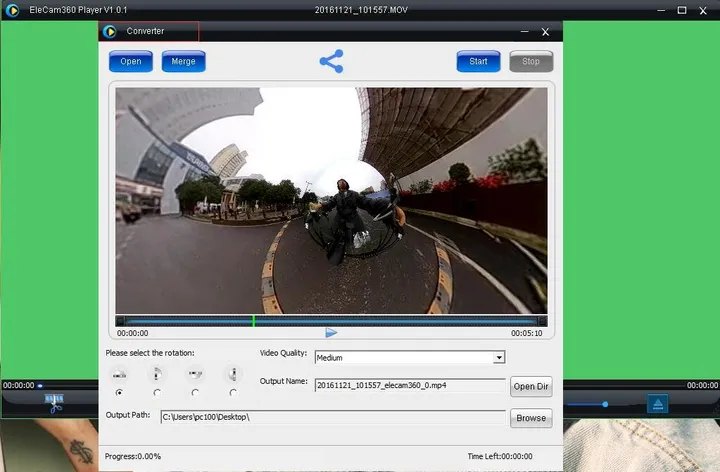Click the Output Name text field
The width and height of the screenshot is (720, 472).
(409, 384)
